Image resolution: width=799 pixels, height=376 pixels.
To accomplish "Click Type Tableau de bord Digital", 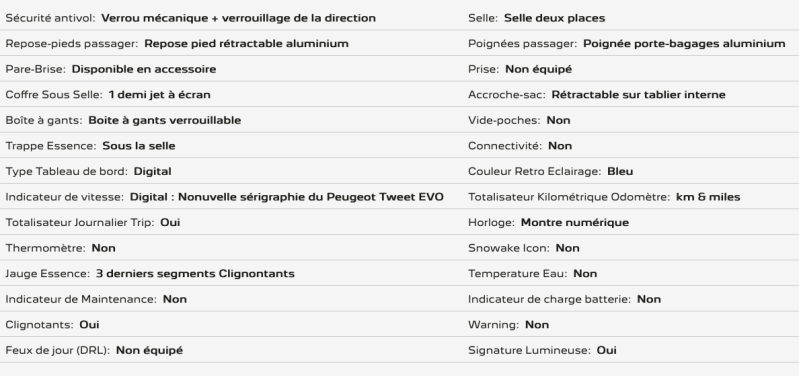I will click(88, 171).
